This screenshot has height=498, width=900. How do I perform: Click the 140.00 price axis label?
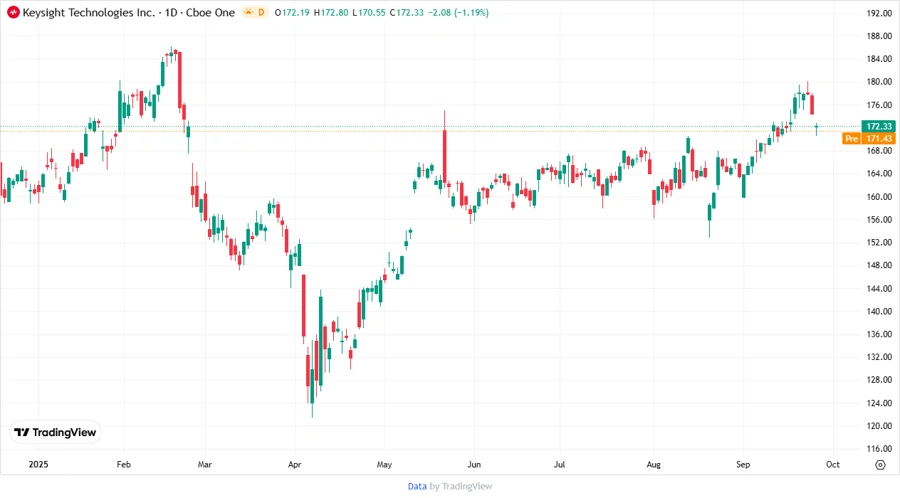879,312
